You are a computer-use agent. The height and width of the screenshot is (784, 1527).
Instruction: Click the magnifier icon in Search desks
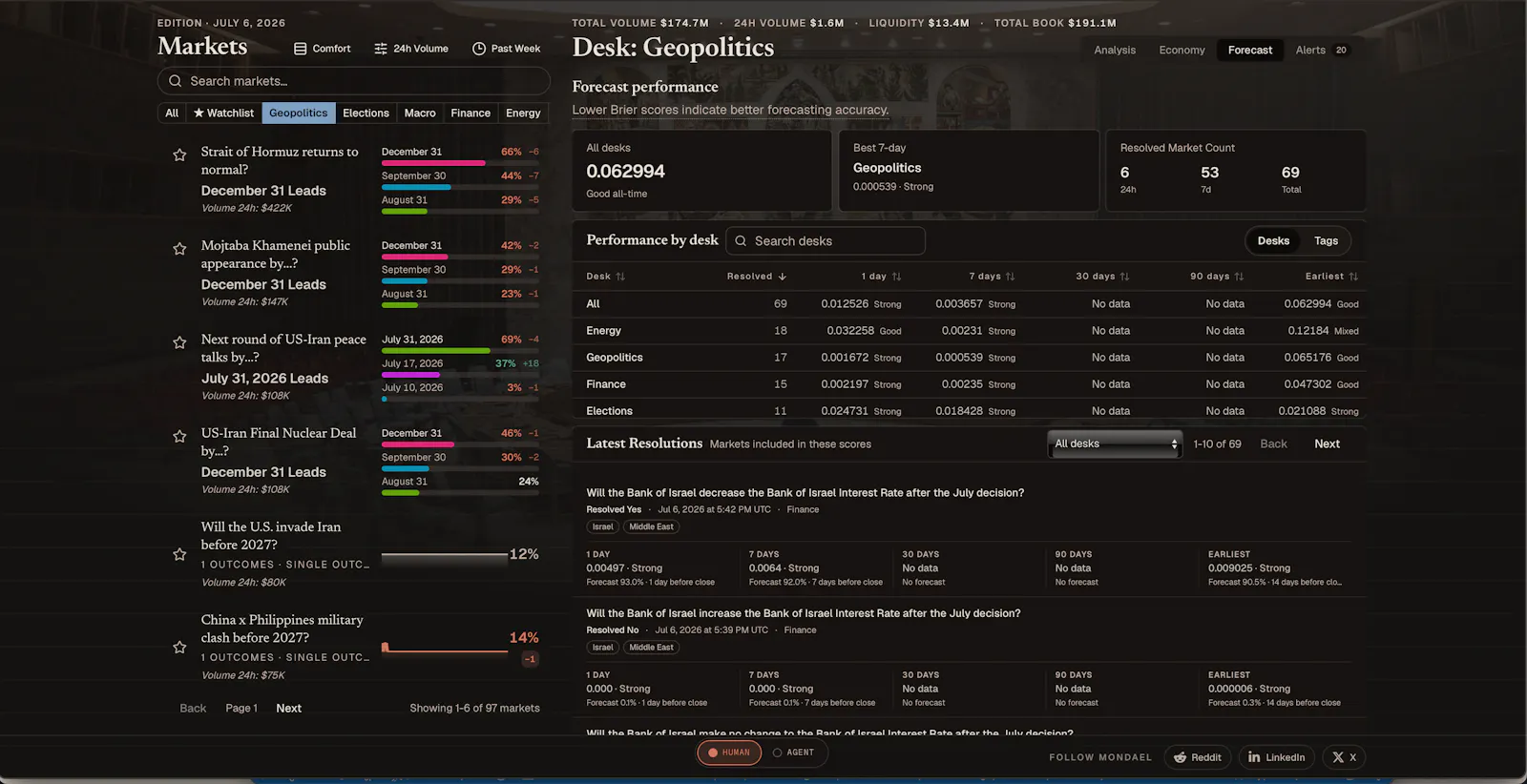click(741, 241)
